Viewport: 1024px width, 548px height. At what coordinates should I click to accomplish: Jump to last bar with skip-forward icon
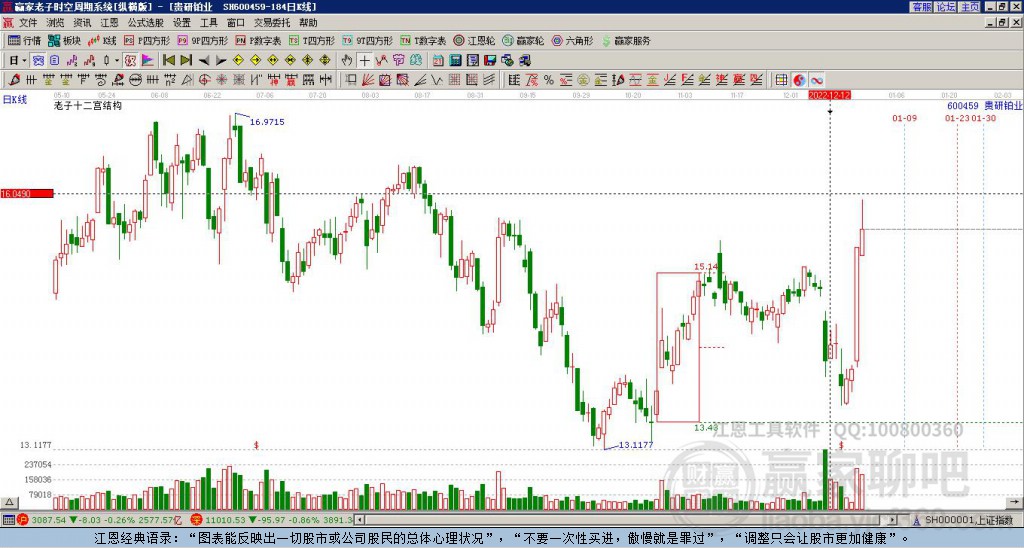[186, 61]
